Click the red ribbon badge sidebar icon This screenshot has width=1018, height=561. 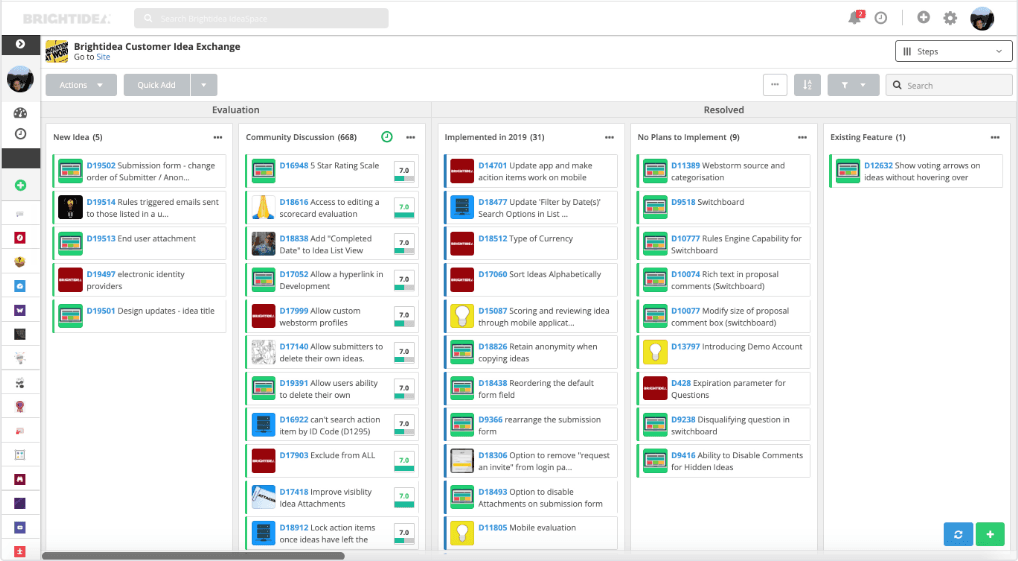[20, 406]
